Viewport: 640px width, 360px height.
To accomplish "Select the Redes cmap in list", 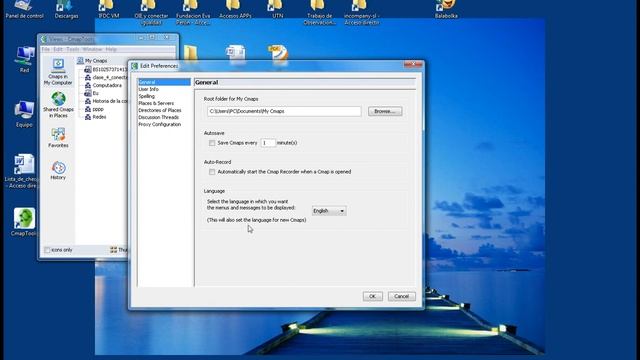I will click(96, 117).
